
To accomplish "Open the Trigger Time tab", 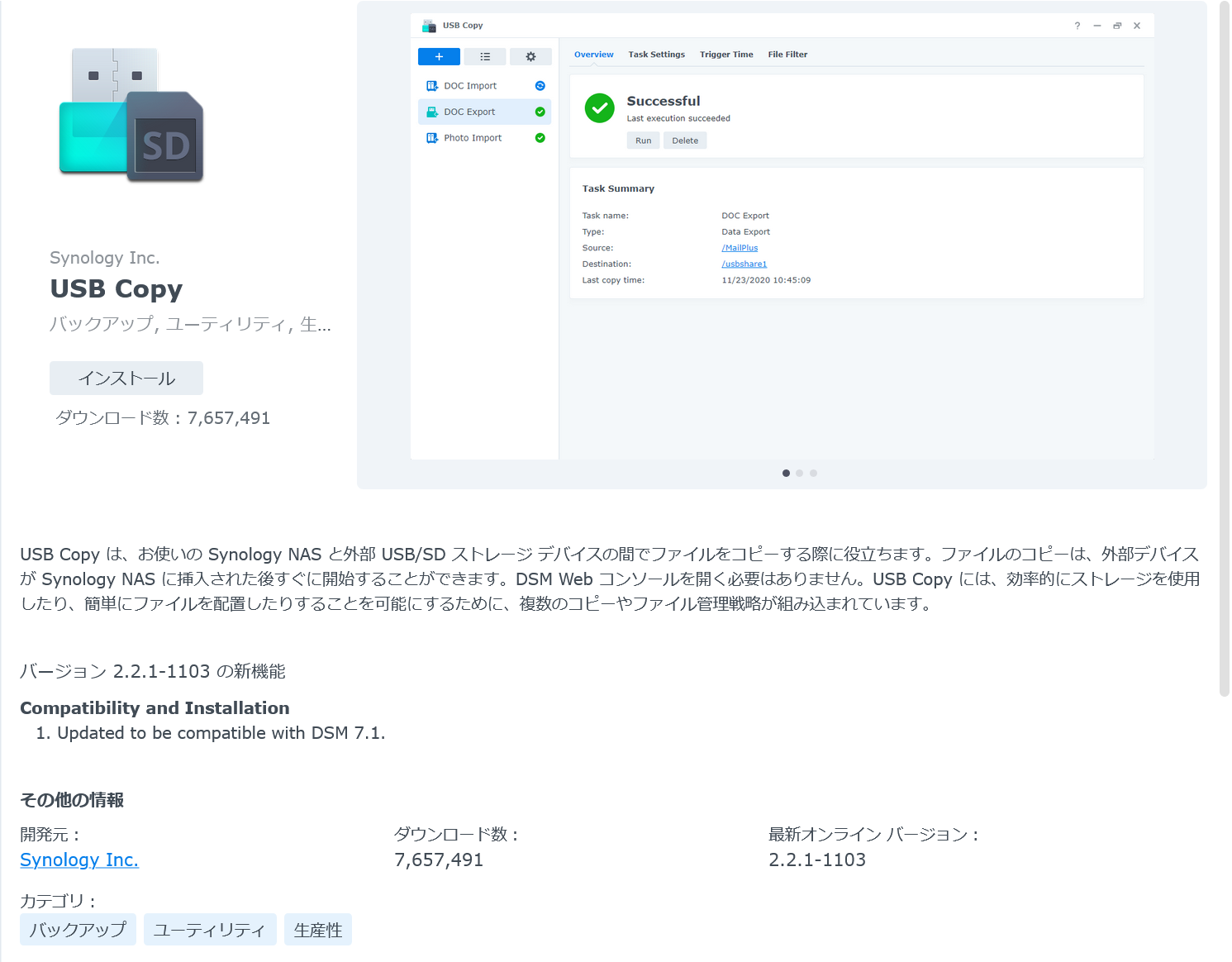I will [x=726, y=54].
